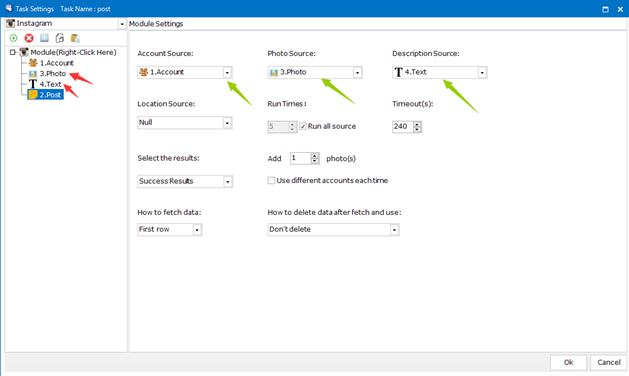This screenshot has width=629, height=376.
Task: Click the paste module icon
Action: pyautogui.click(x=75, y=38)
